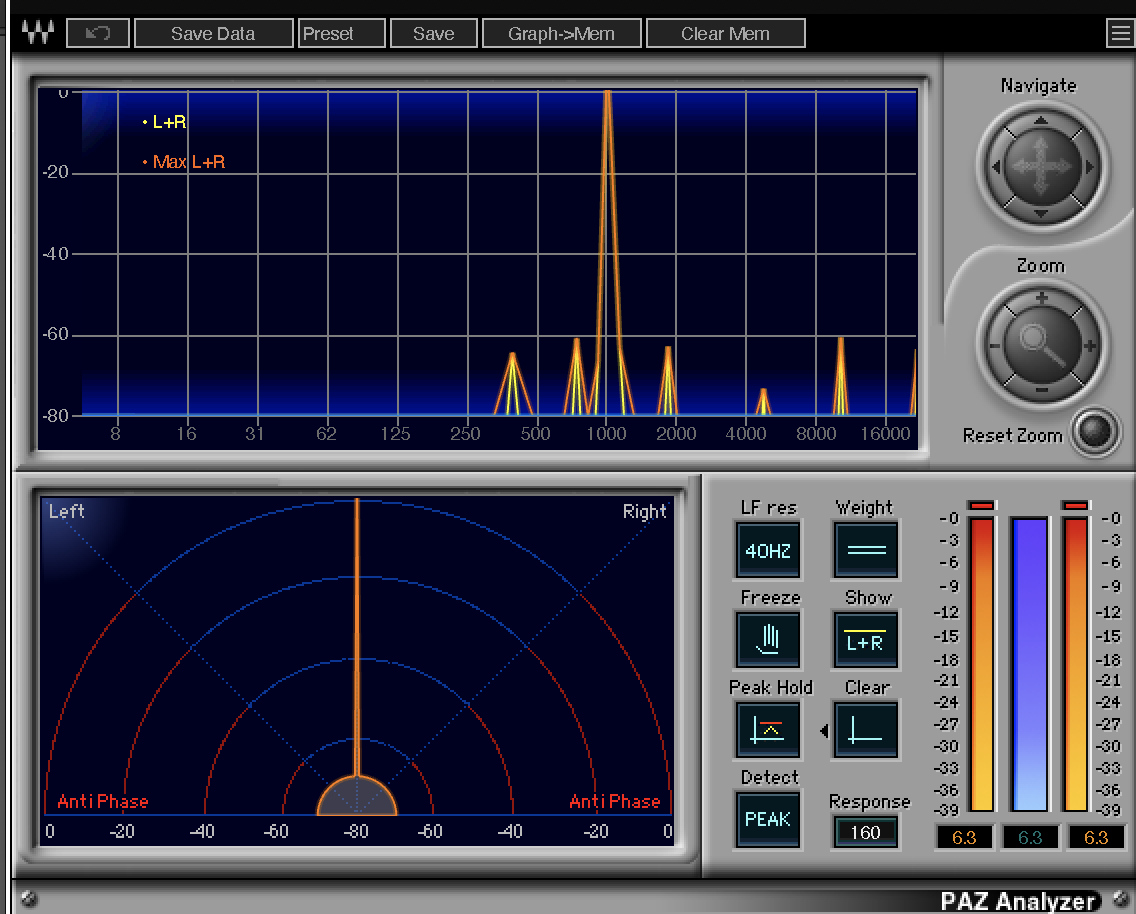Click the center meter 6.3 readout
Viewport: 1136px width, 914px height.
(x=1030, y=837)
